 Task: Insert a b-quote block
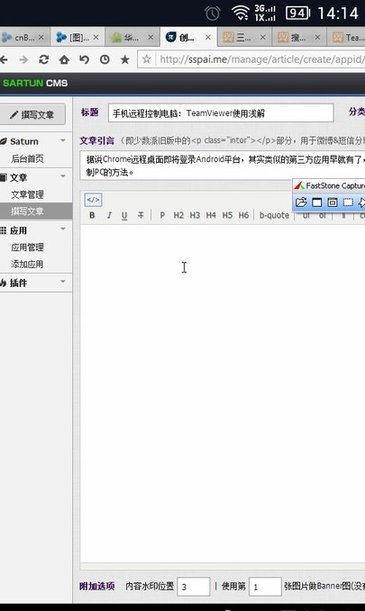pos(274,215)
